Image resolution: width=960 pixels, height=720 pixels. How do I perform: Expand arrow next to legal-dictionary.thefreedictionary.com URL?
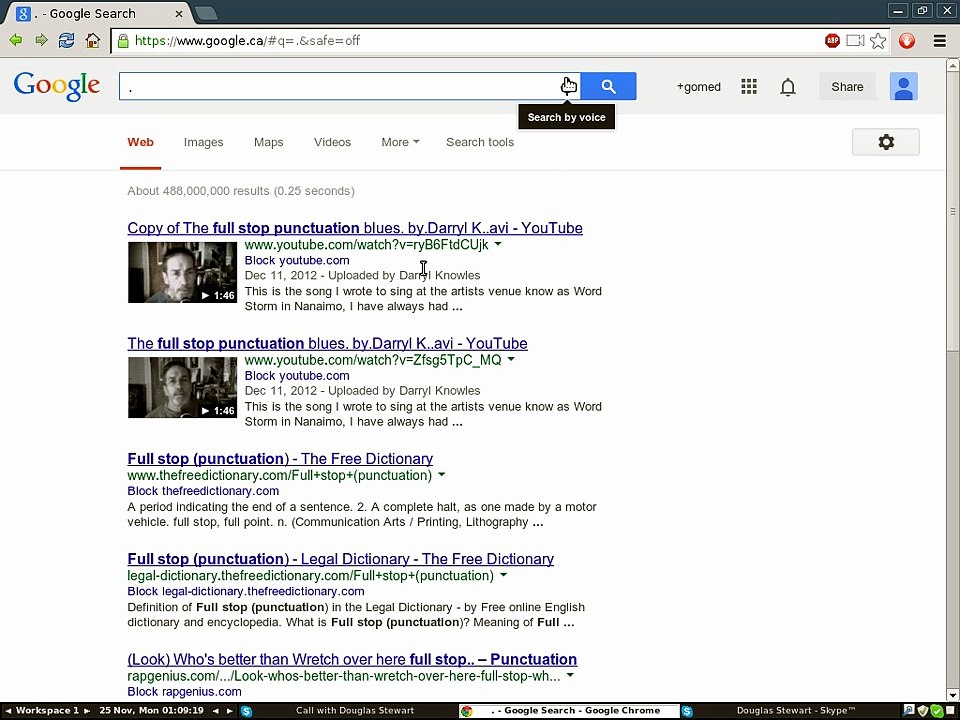503,575
